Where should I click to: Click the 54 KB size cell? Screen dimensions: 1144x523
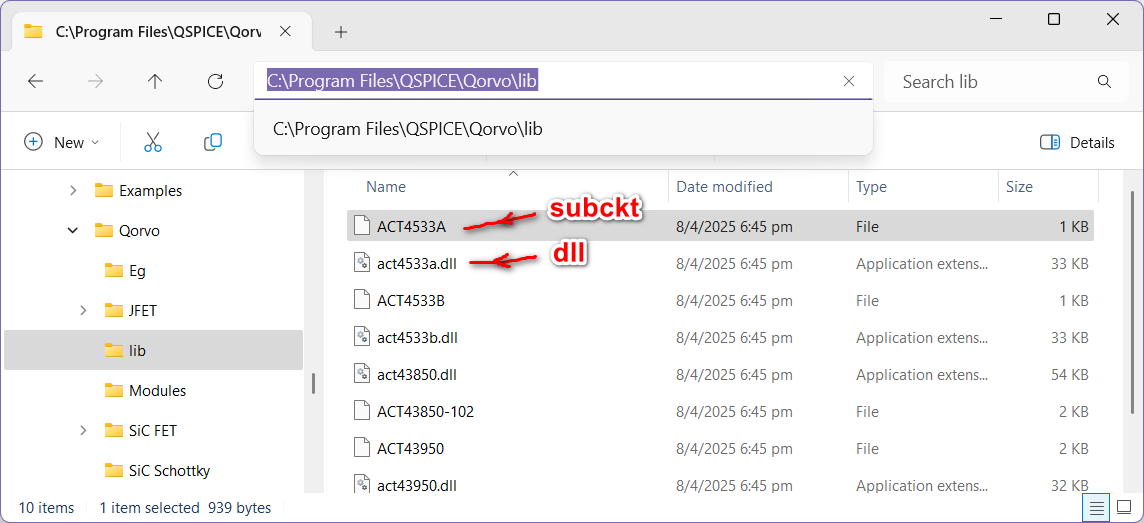coord(1070,374)
